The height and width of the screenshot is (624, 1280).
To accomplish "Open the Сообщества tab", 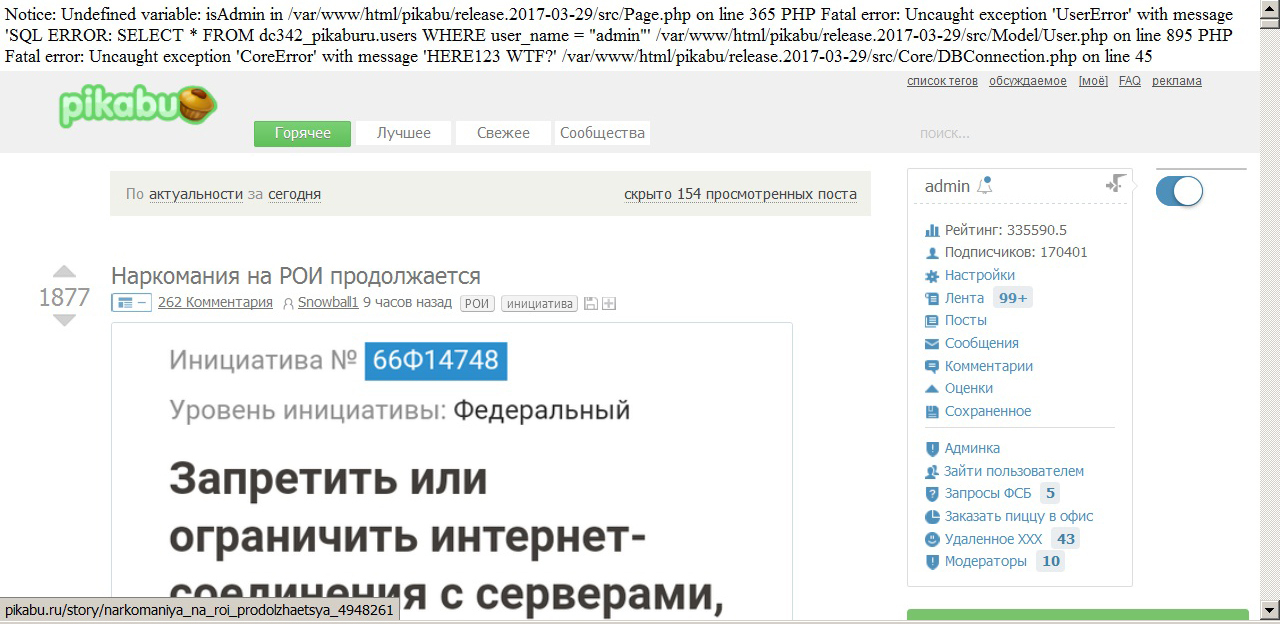I will (602, 133).
